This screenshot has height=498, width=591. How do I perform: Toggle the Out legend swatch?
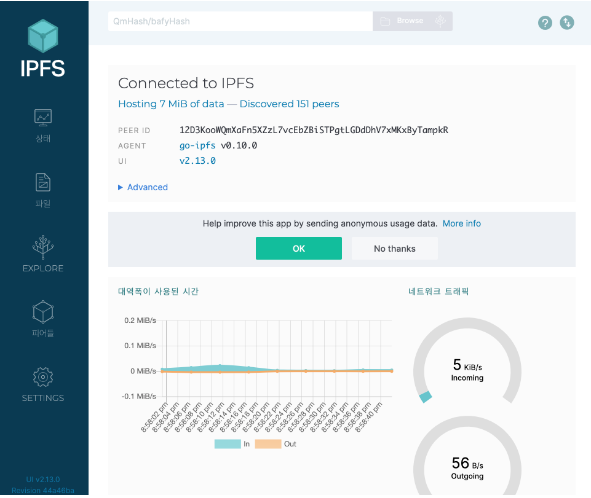(x=268, y=444)
